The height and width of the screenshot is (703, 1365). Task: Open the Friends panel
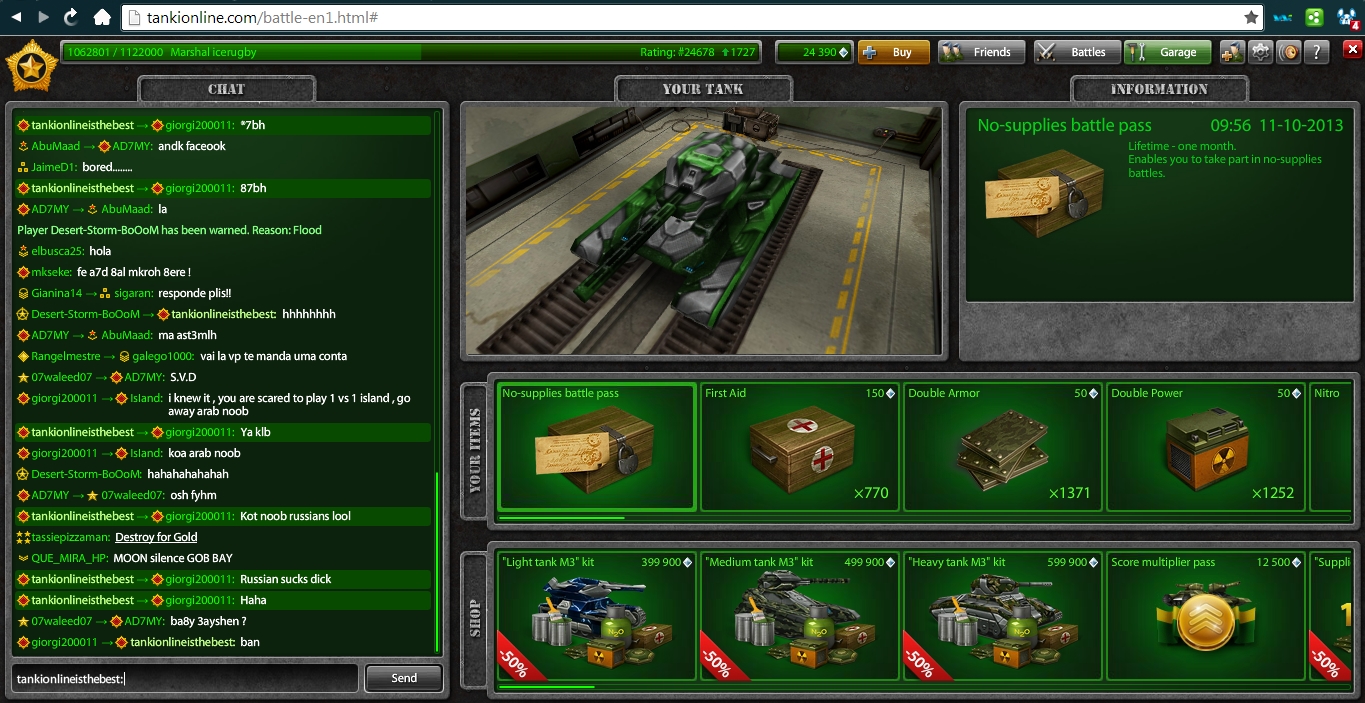coord(980,52)
